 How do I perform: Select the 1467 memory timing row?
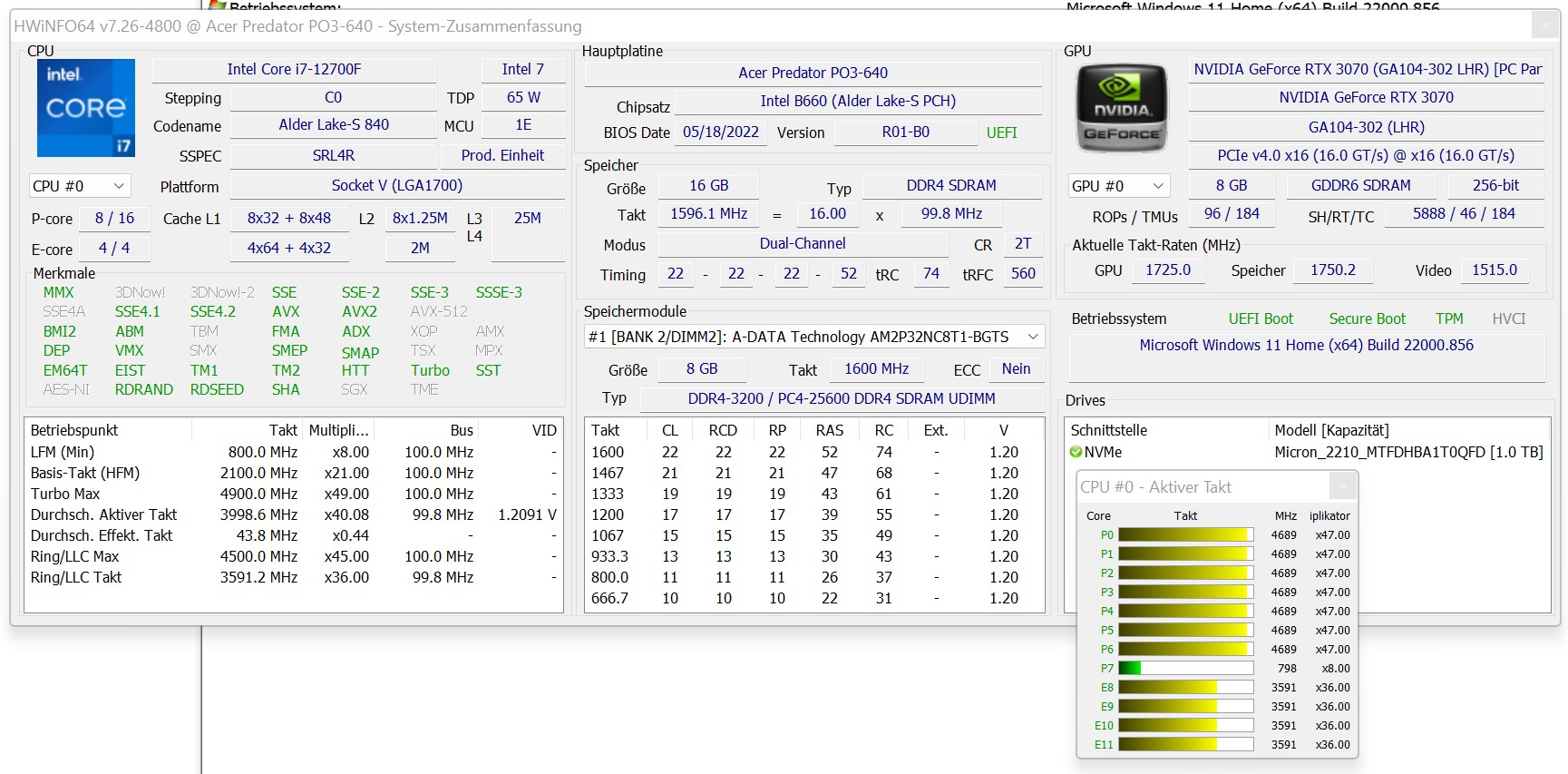pyautogui.click(x=813, y=473)
